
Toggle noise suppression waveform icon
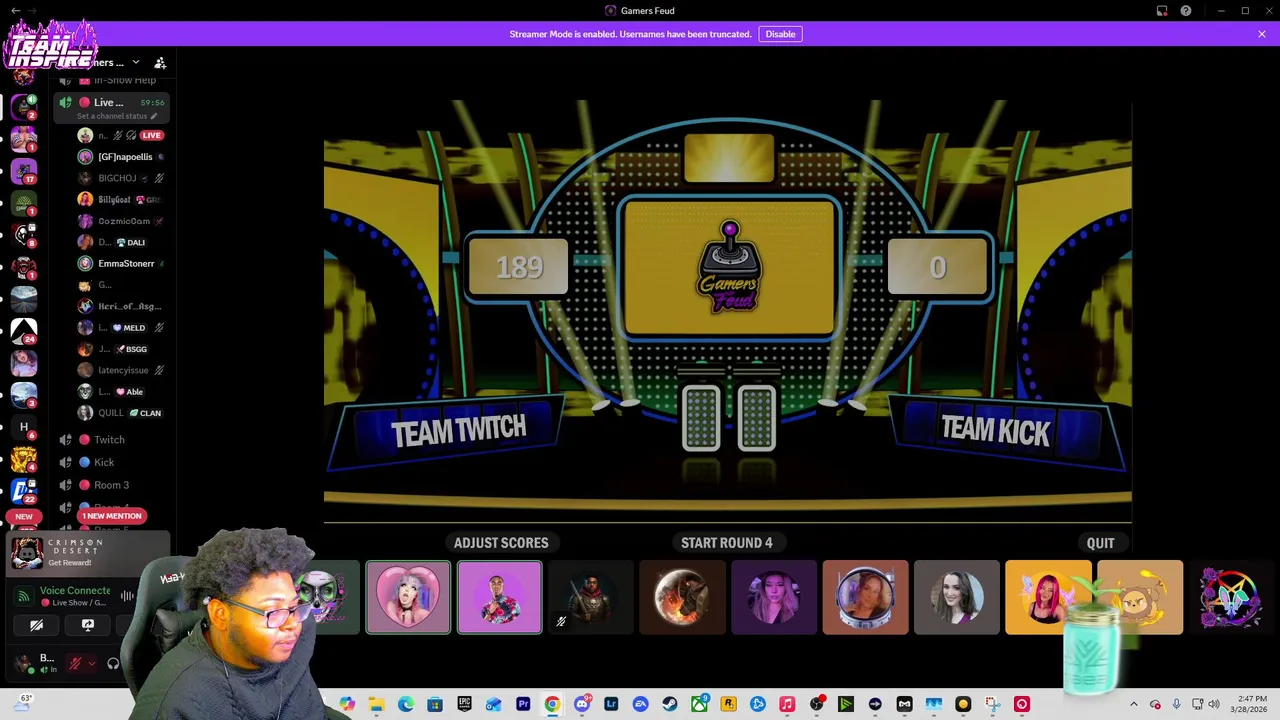pyautogui.click(x=128, y=596)
